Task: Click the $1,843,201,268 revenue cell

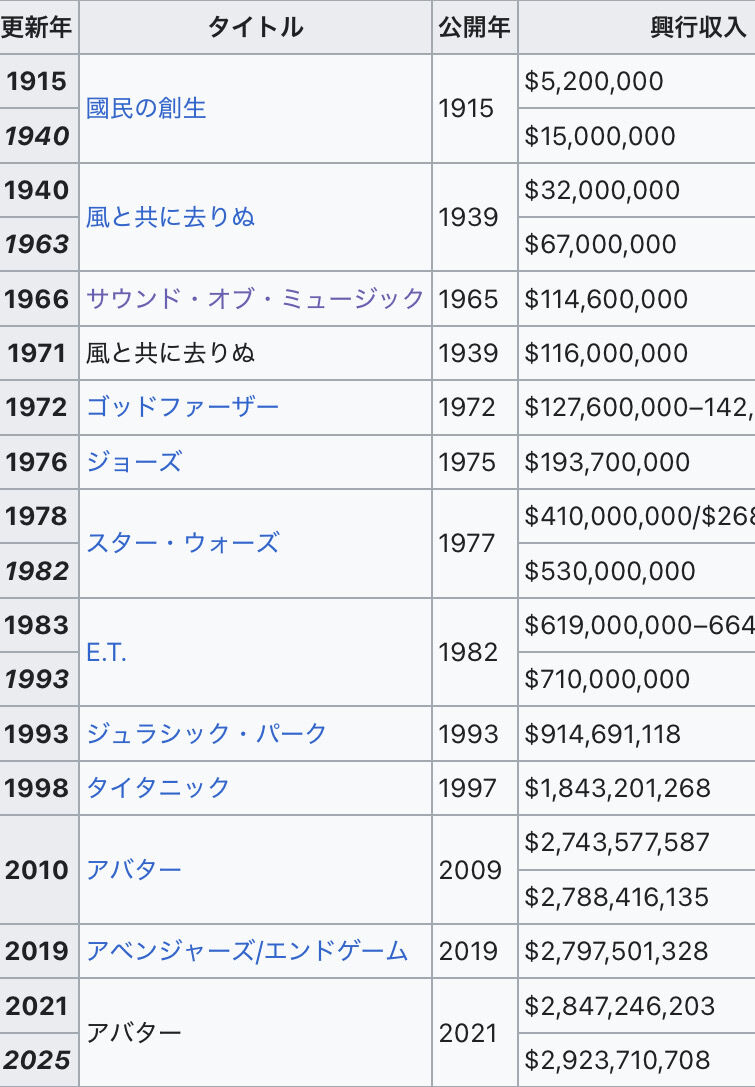Action: (637, 788)
